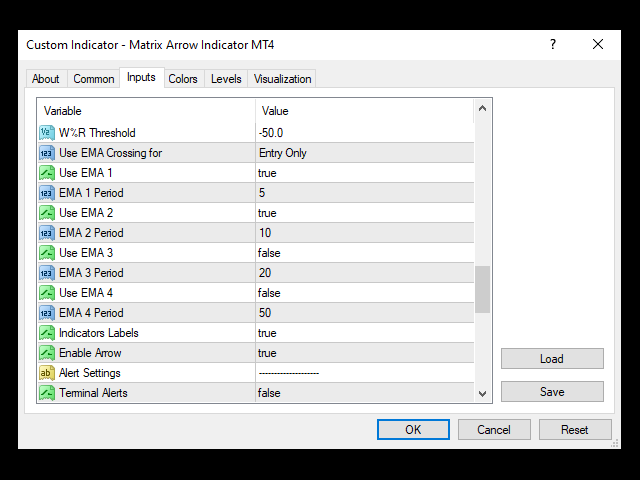Switch to the Colors tab
Screen dimensions: 640x480
pos(183,79)
